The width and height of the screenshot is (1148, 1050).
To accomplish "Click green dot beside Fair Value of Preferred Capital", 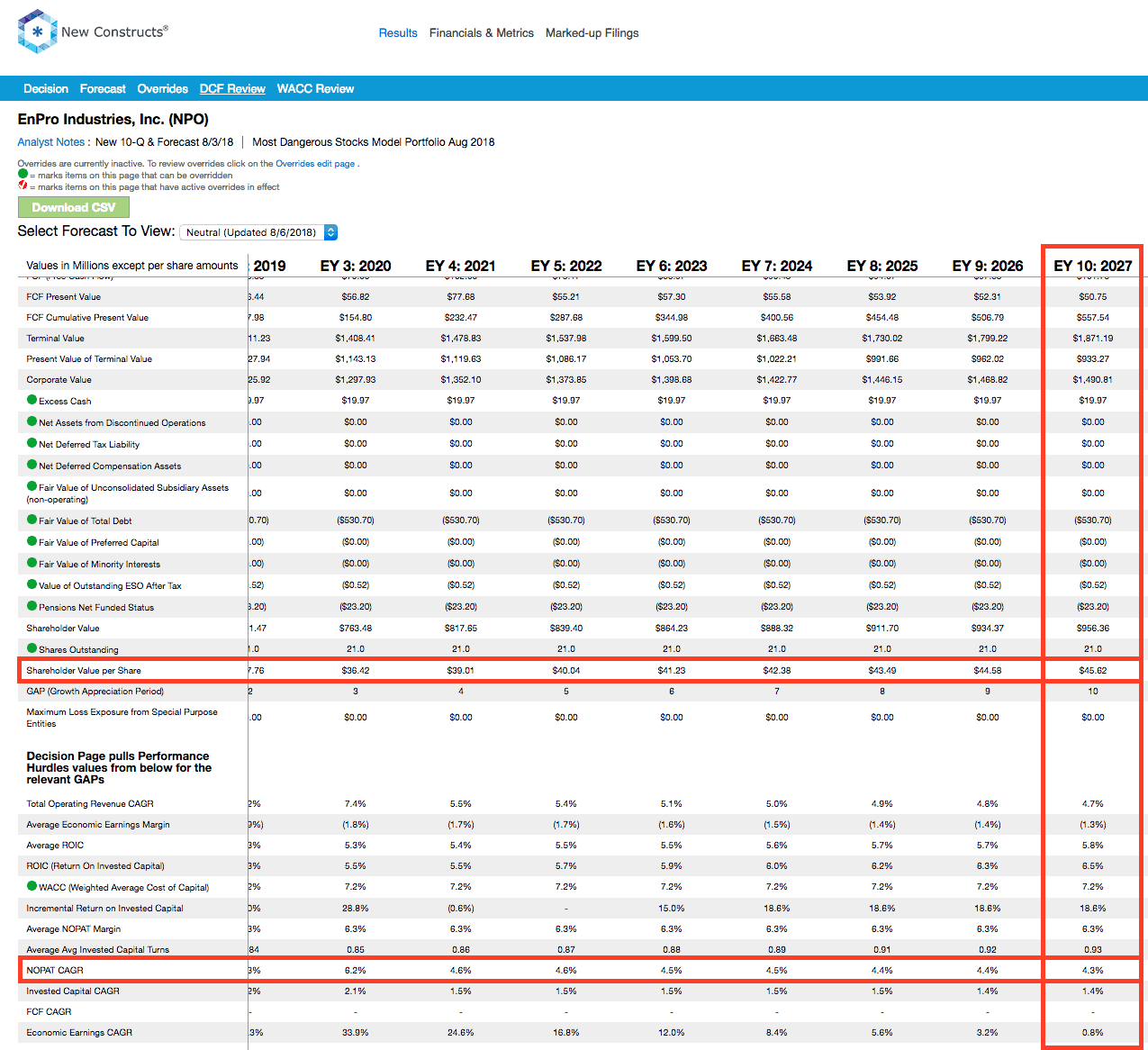I will click(x=32, y=541).
